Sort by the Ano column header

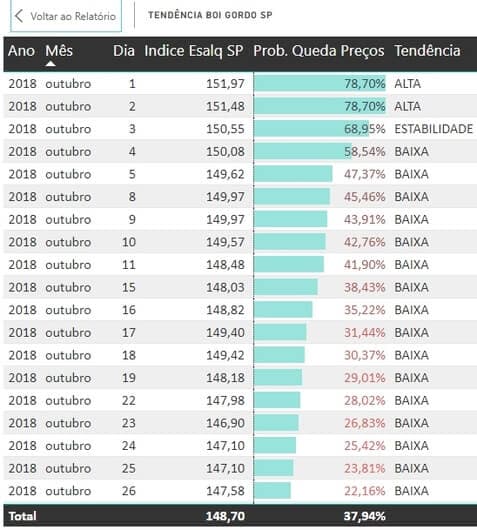[x=21, y=51]
